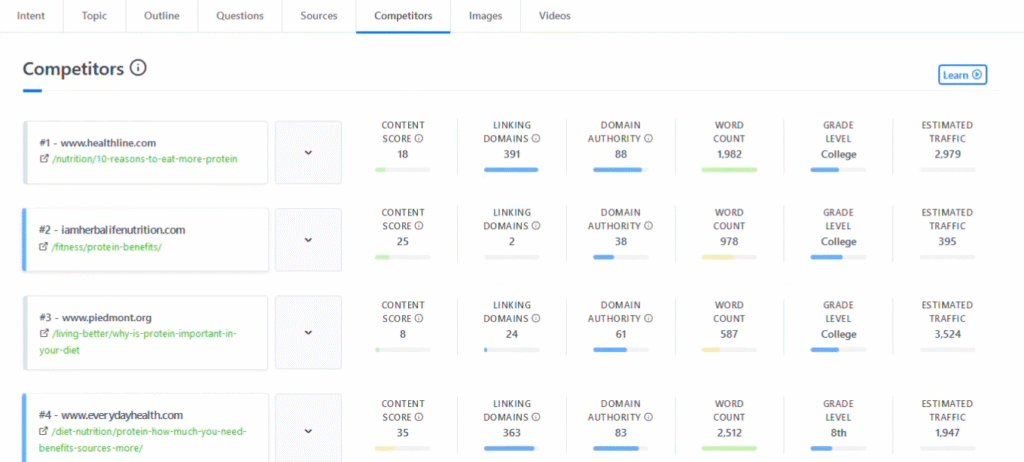Click the everydayhealth Word Count progress bar
Image resolution: width=1024 pixels, height=462 pixels.
point(729,448)
